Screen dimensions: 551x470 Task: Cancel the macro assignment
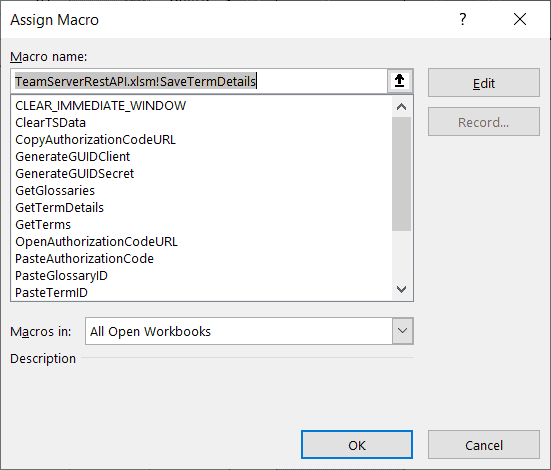click(484, 445)
